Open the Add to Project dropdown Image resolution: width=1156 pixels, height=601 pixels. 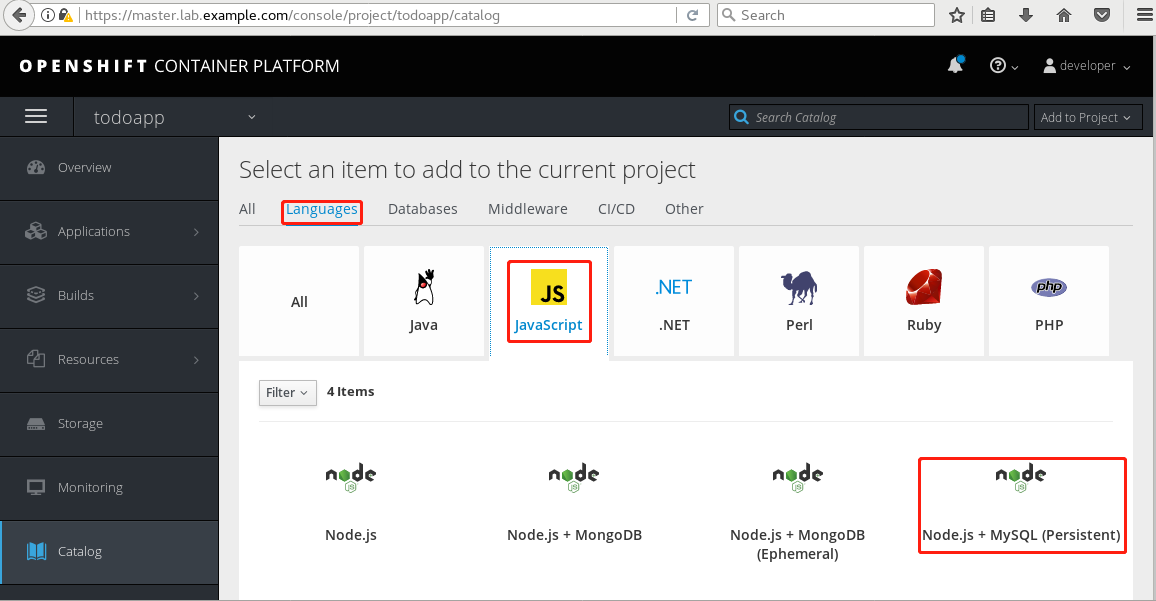[1087, 117]
